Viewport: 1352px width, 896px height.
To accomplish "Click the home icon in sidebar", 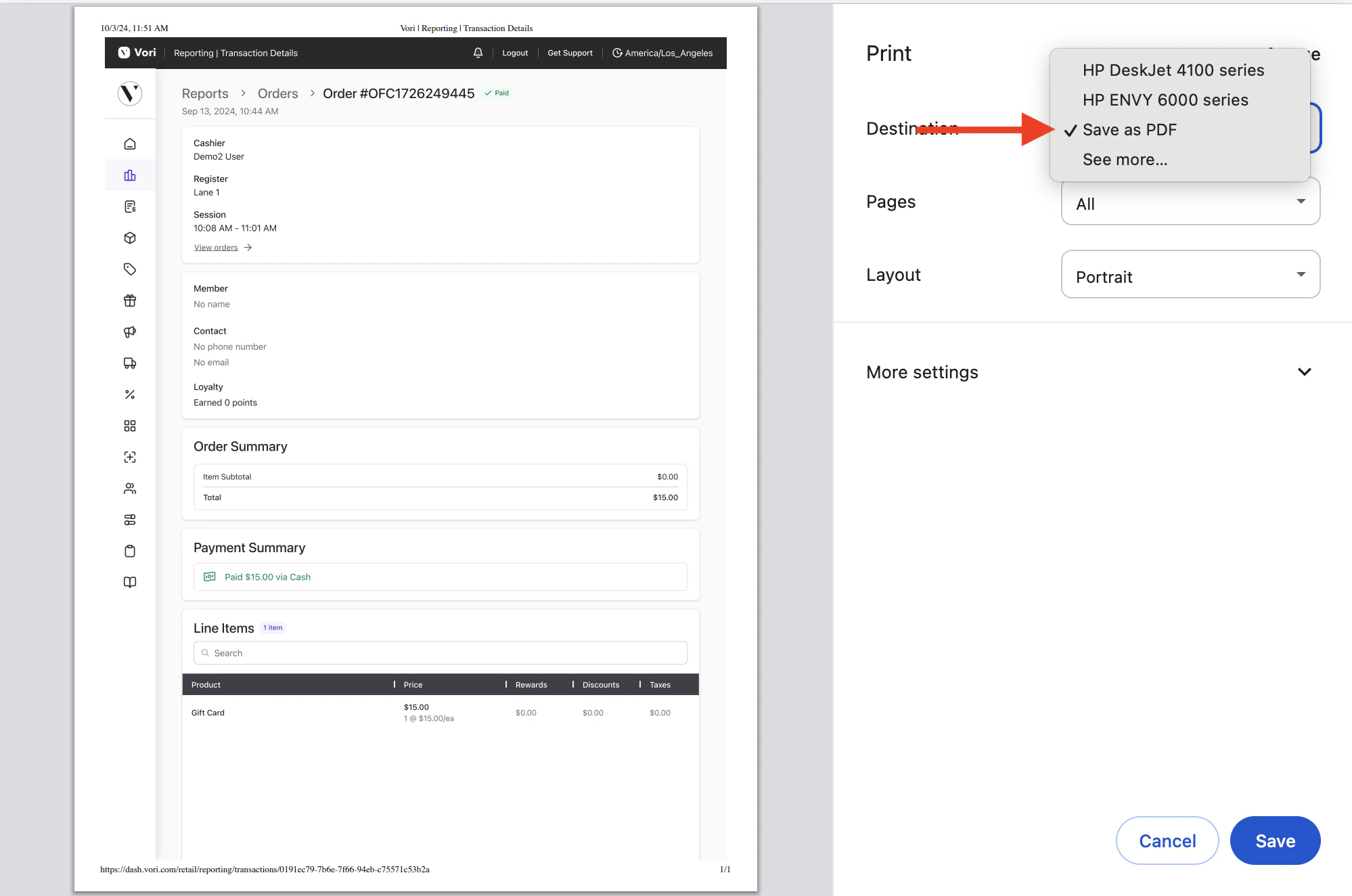I will (x=130, y=144).
